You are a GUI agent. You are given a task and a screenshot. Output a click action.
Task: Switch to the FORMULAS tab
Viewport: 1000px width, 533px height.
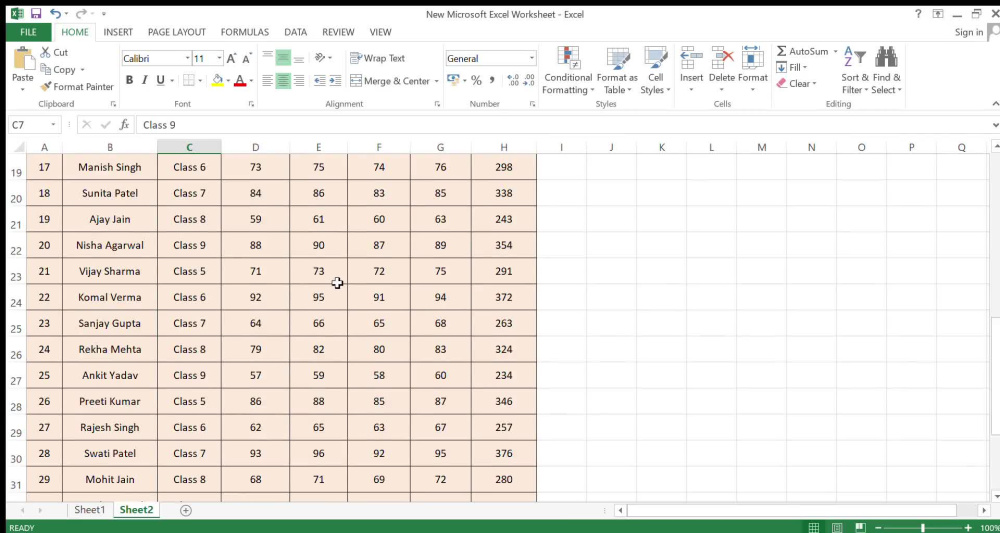[245, 32]
